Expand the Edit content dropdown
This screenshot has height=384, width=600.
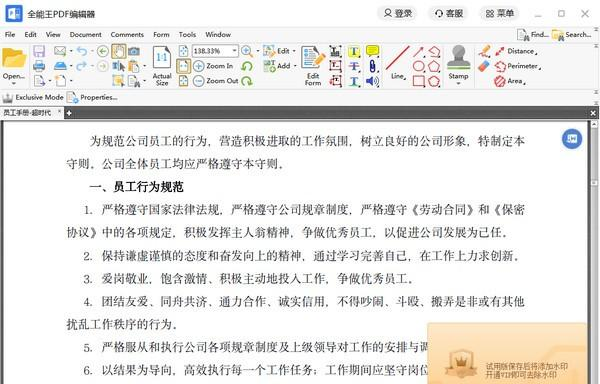click(x=294, y=51)
